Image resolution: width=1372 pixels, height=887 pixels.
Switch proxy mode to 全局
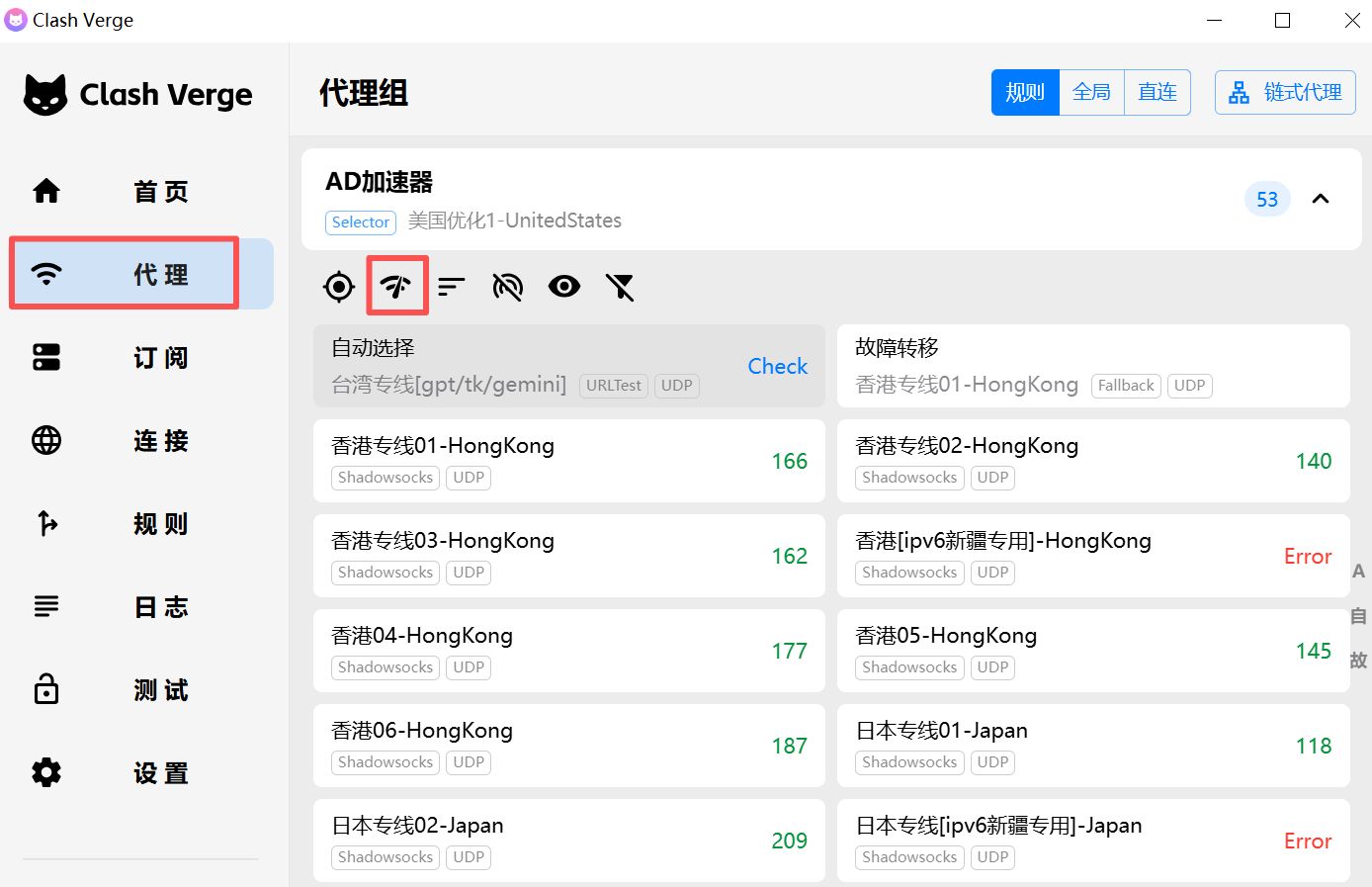1091,93
